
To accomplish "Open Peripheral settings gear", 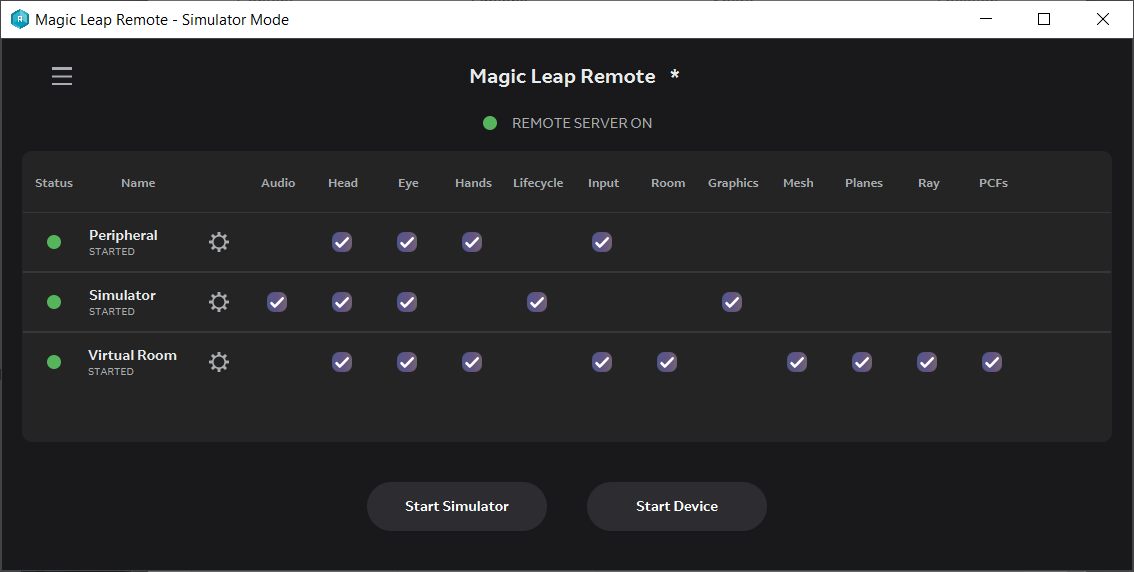I will pos(219,242).
